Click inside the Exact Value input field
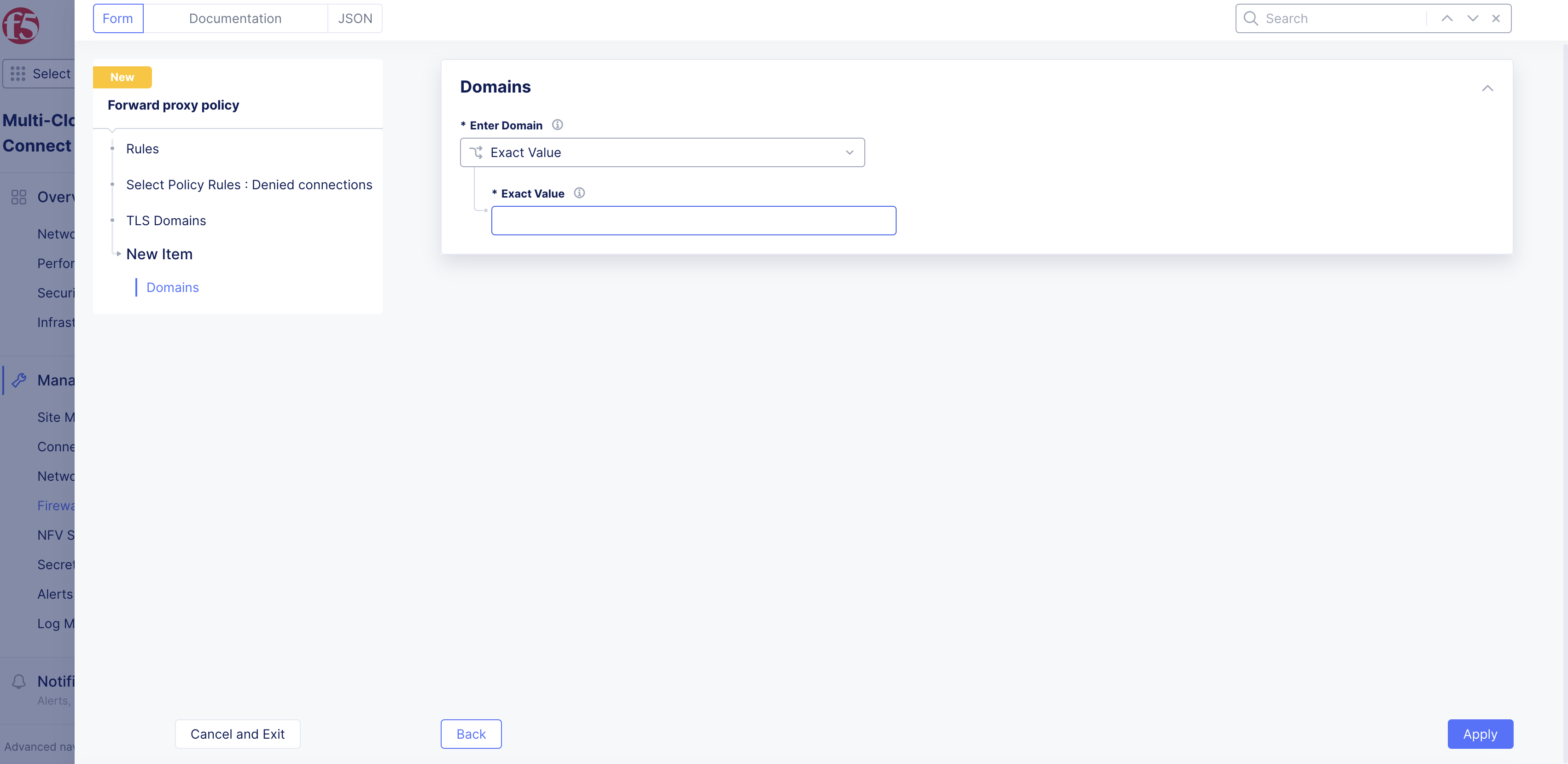This screenshot has width=1568, height=764. (x=694, y=221)
